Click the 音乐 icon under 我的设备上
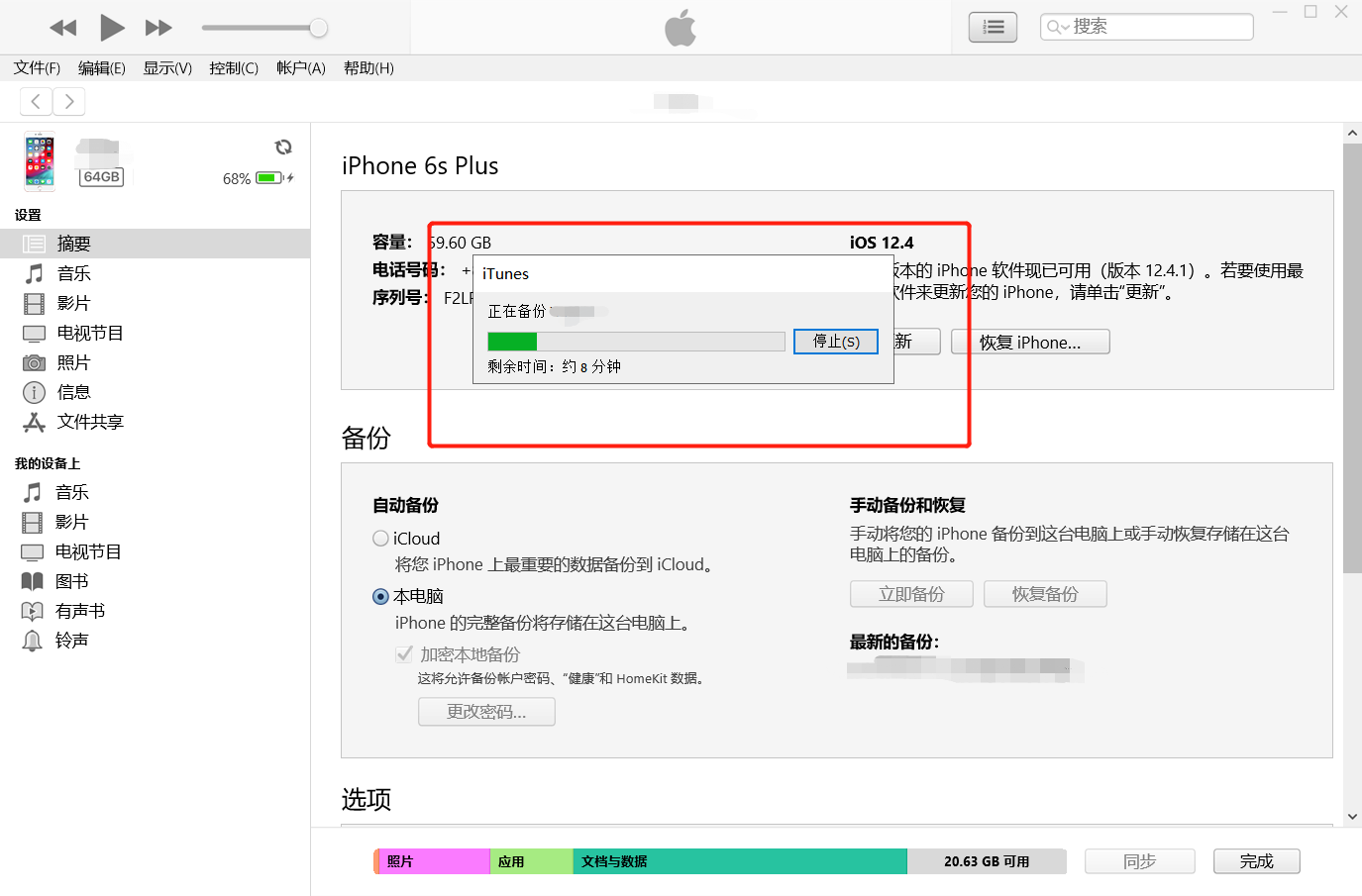This screenshot has height=896, width=1362. [x=33, y=492]
